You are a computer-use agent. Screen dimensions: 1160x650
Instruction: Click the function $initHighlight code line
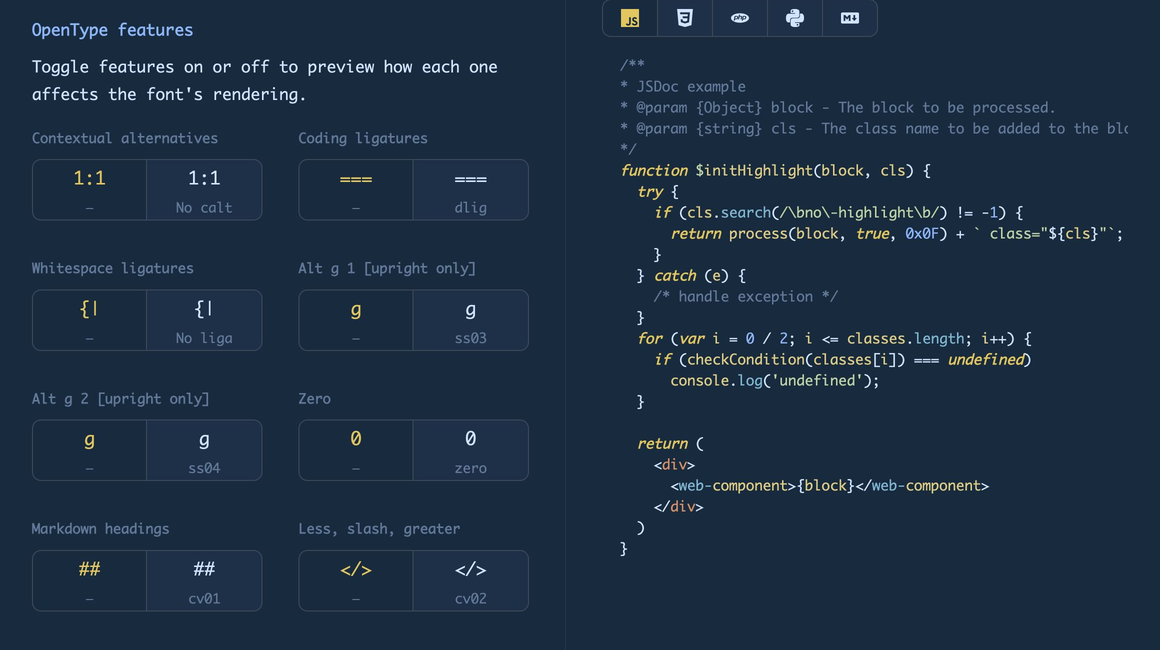point(775,171)
